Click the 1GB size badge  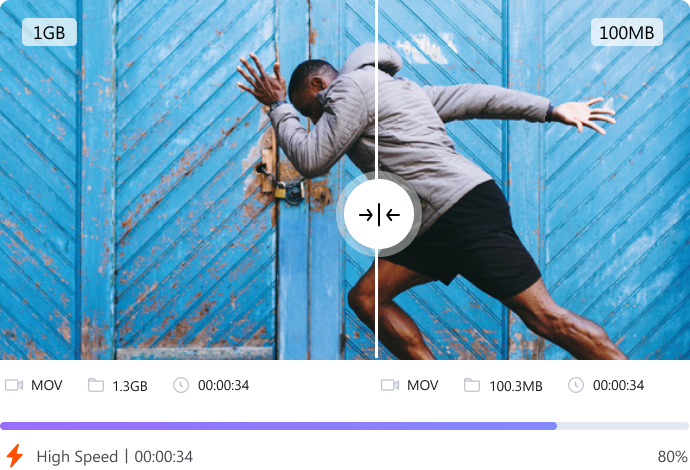[49, 32]
